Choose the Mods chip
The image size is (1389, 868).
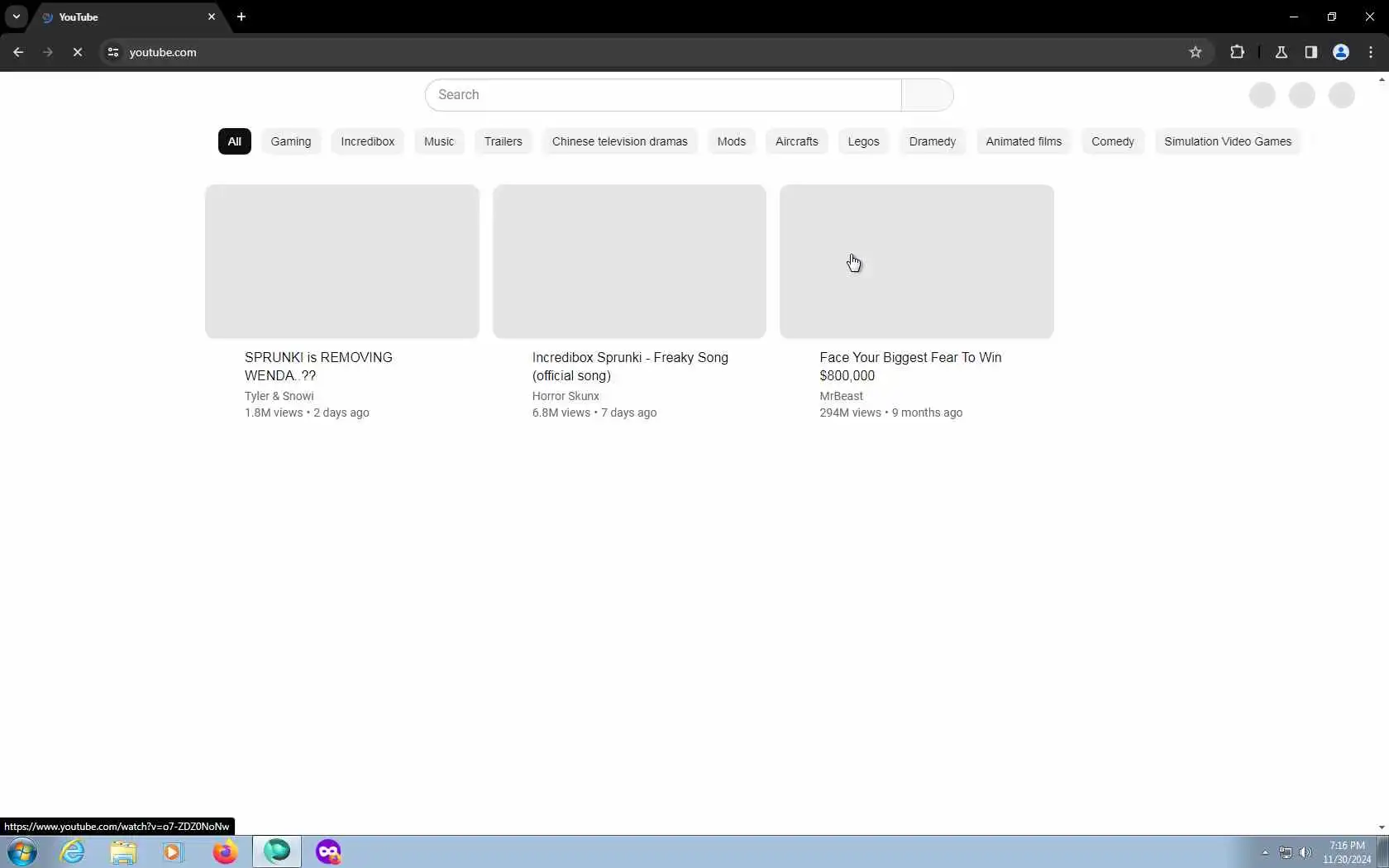732,141
